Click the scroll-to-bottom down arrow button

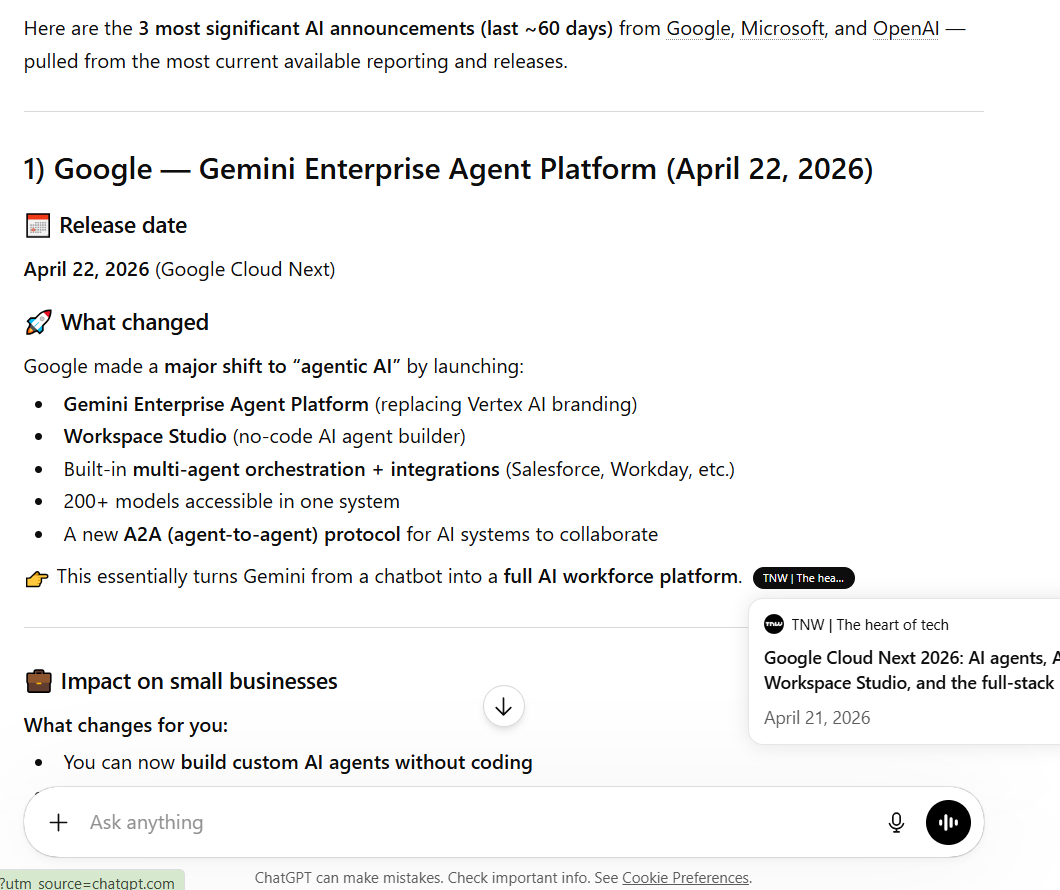(x=504, y=707)
